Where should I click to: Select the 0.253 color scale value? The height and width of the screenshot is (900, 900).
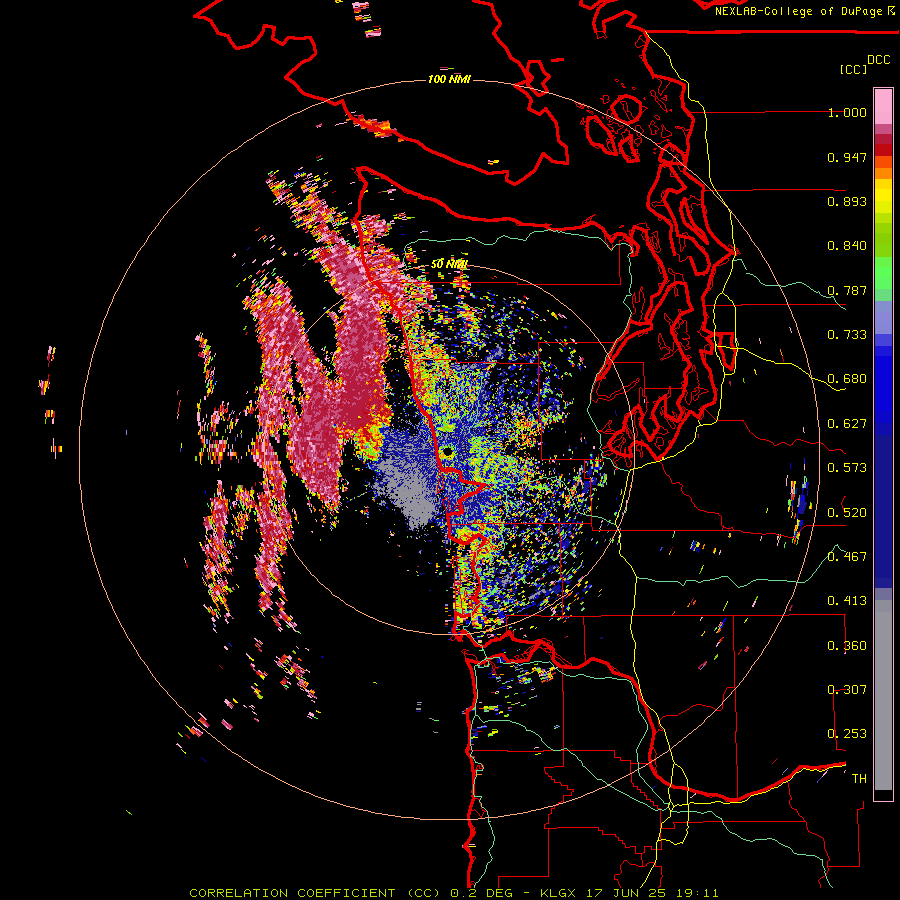click(847, 734)
